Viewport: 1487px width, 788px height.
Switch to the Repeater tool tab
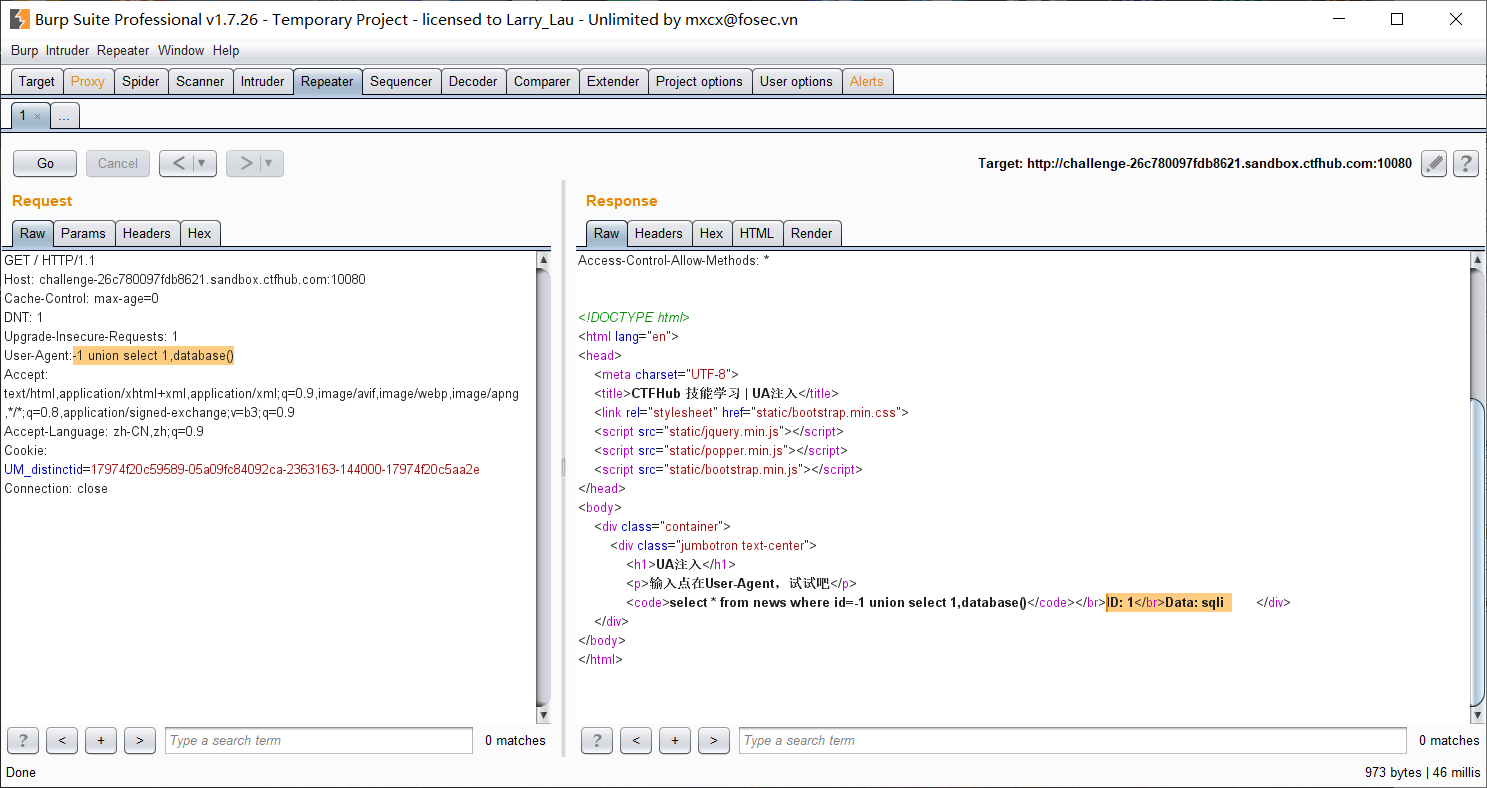(x=327, y=82)
